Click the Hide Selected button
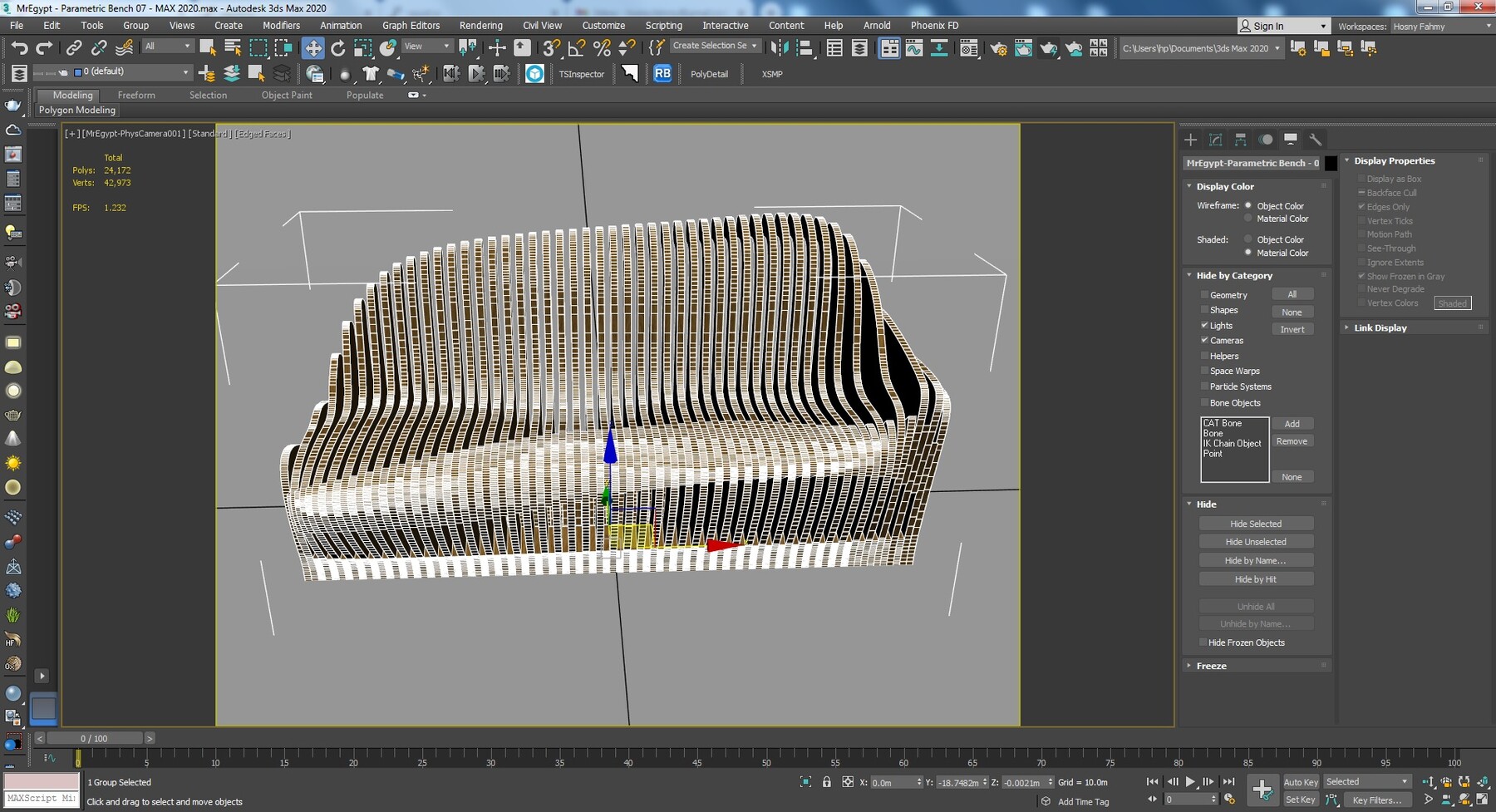This screenshot has width=1496, height=812. pyautogui.click(x=1256, y=523)
